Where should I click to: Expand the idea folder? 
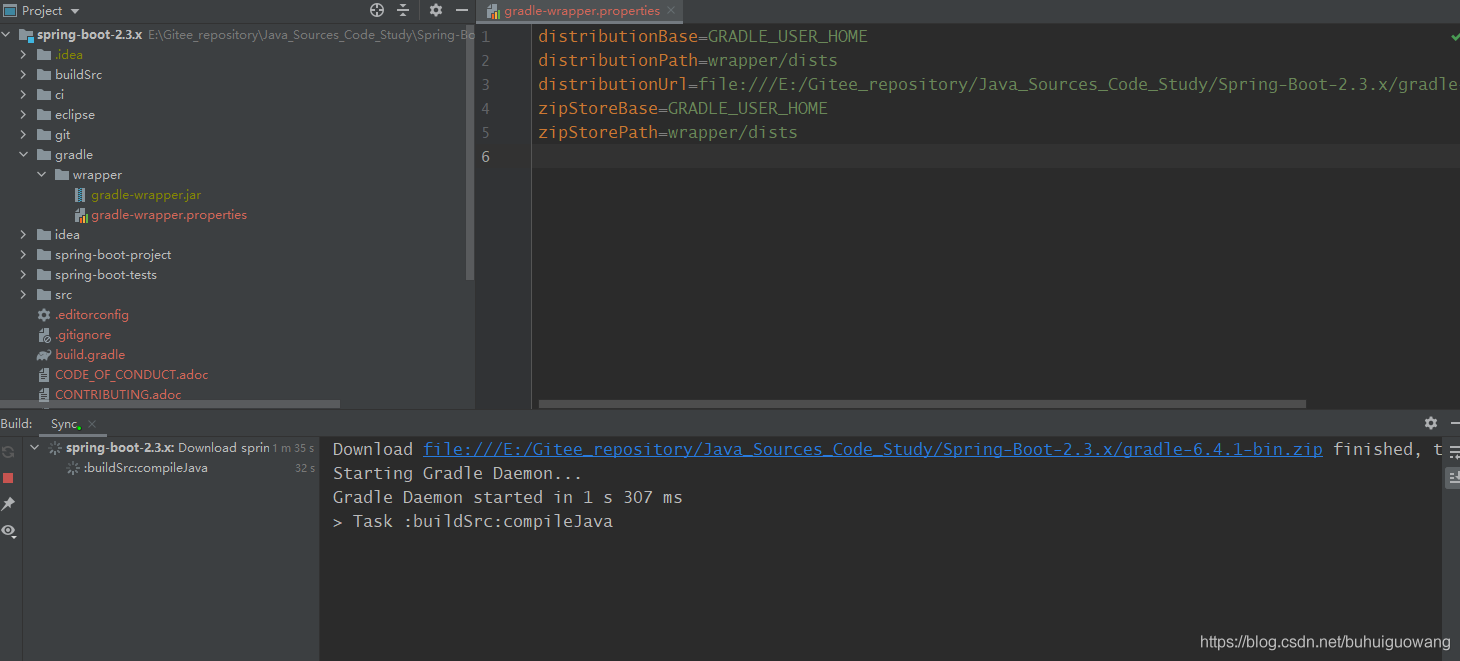pyautogui.click(x=24, y=235)
